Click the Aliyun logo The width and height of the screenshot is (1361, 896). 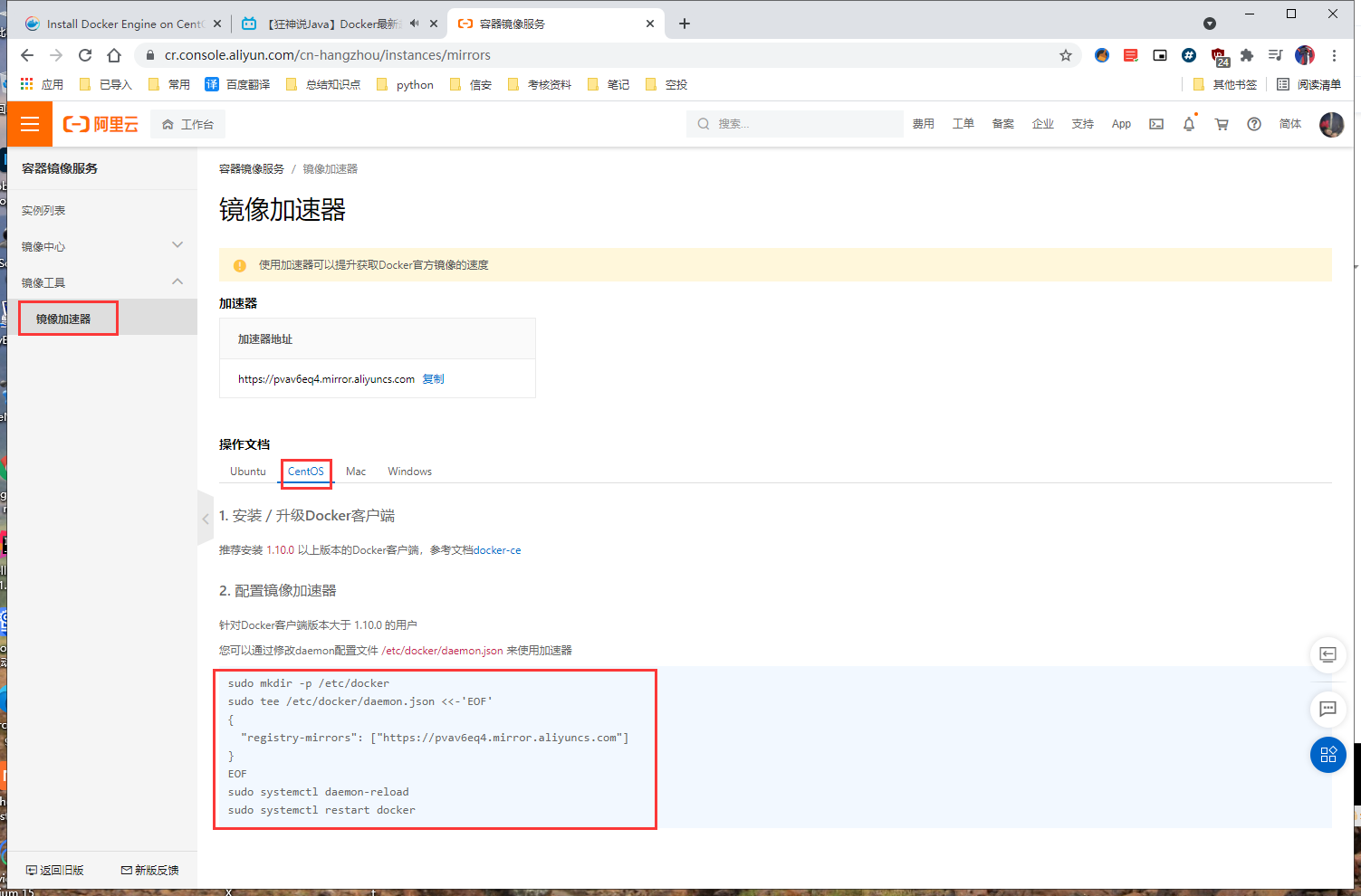[101, 124]
